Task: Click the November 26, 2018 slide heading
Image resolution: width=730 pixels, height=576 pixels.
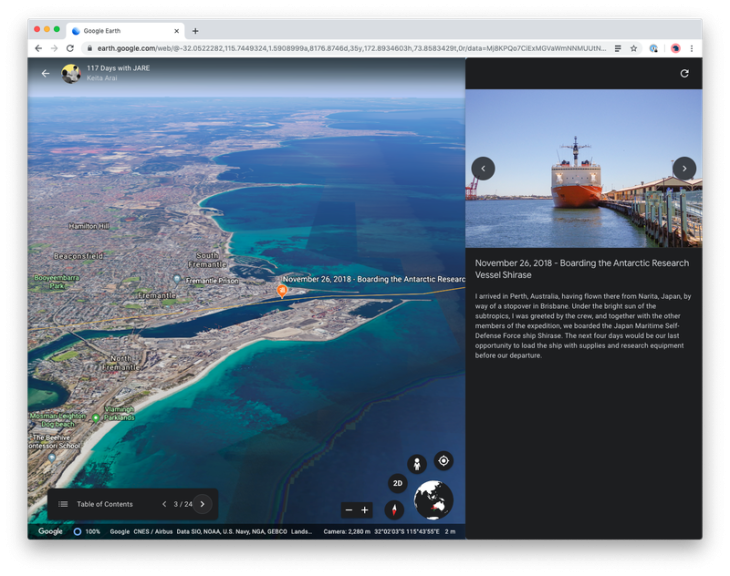Action: point(581,269)
